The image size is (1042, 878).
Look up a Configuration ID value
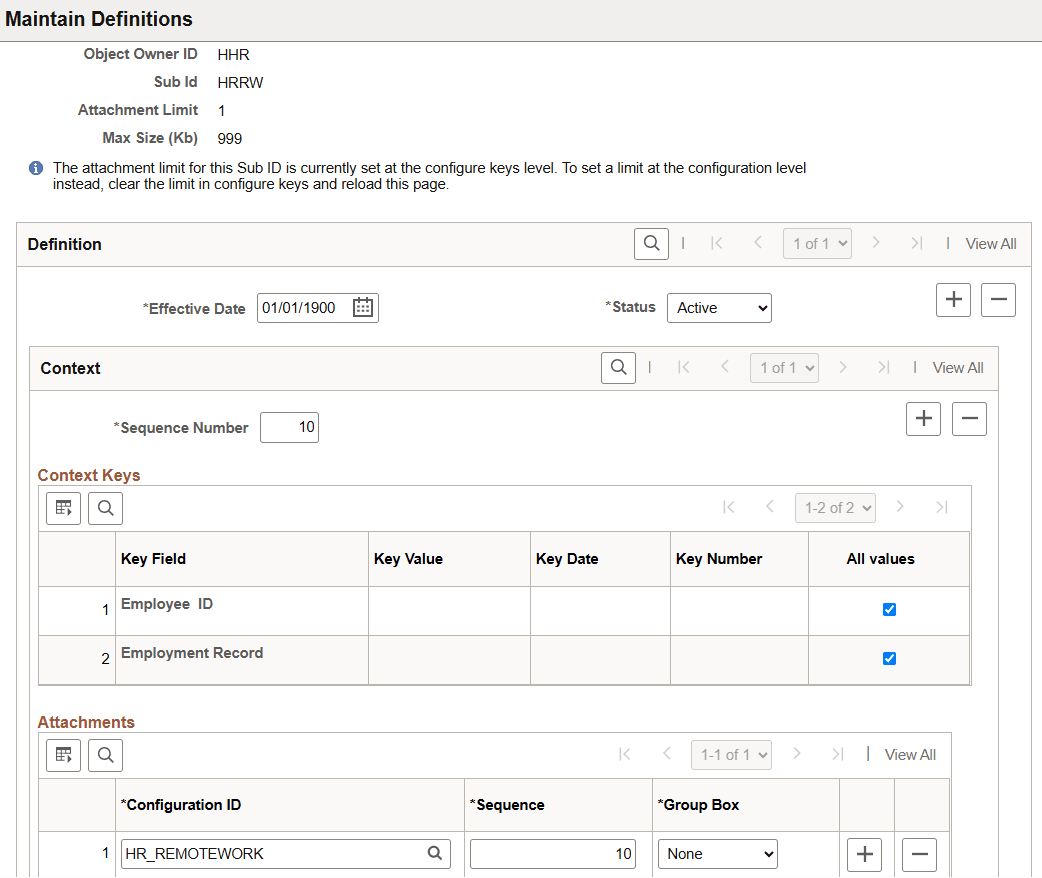pyautogui.click(x=434, y=853)
